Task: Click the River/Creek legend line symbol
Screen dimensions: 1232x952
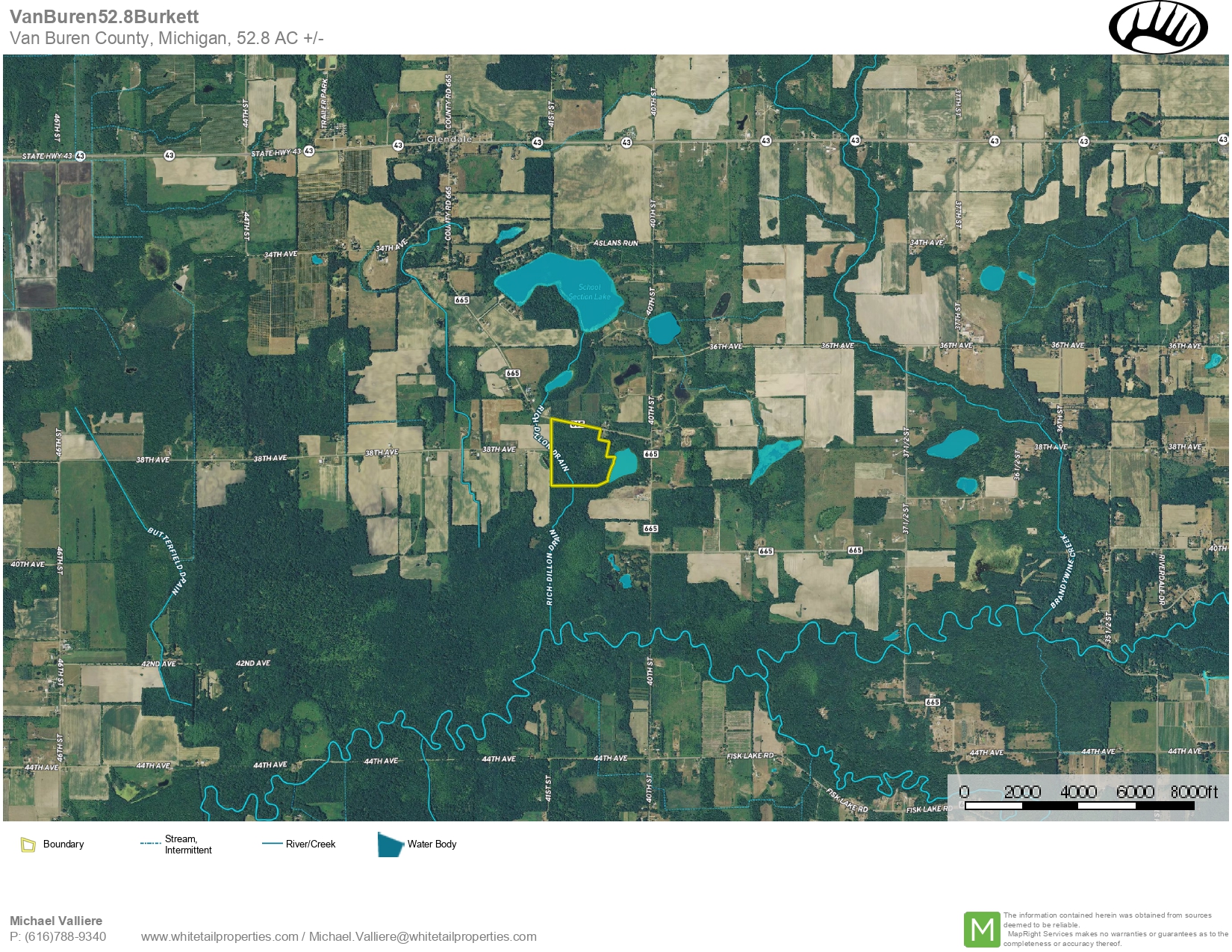Action: (272, 844)
